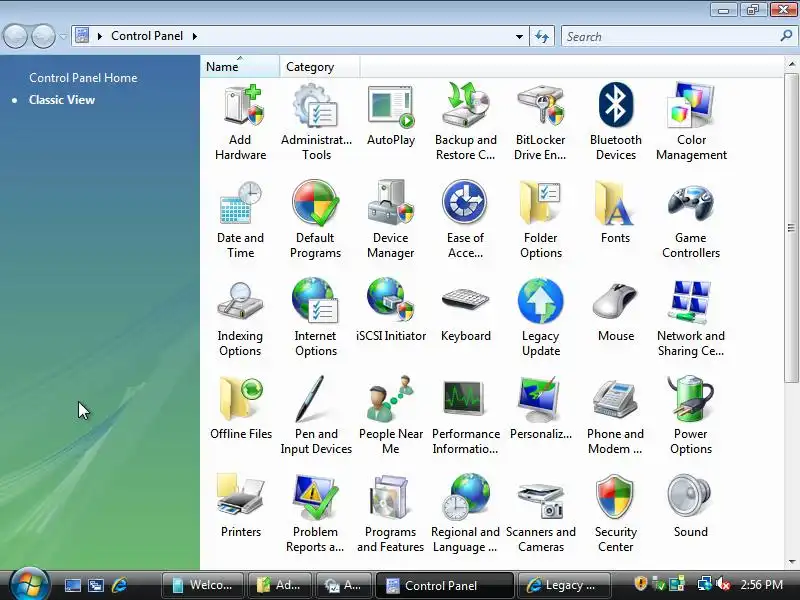This screenshot has width=800, height=600.
Task: Click the muted volume tray icon
Action: tap(722, 584)
